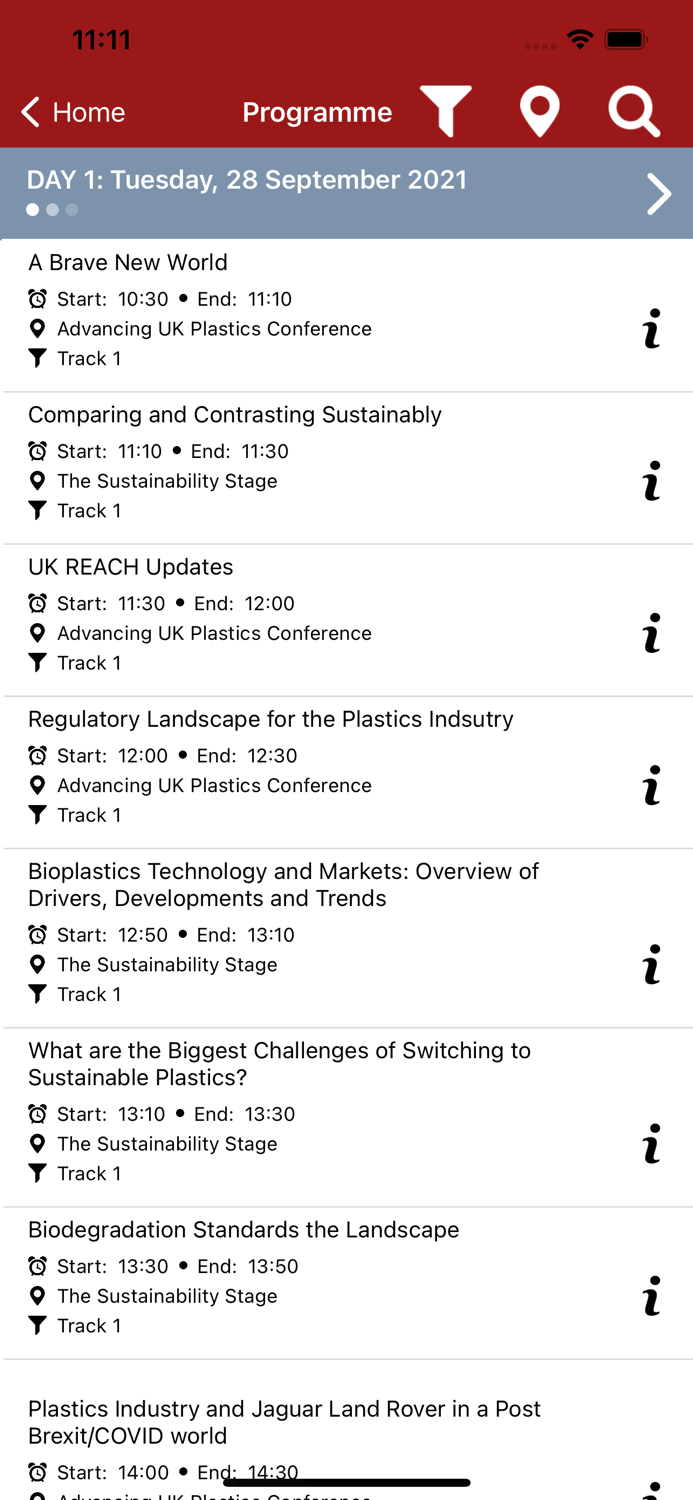Select Biodegradation Standards the Landscape title

[x=244, y=1230]
